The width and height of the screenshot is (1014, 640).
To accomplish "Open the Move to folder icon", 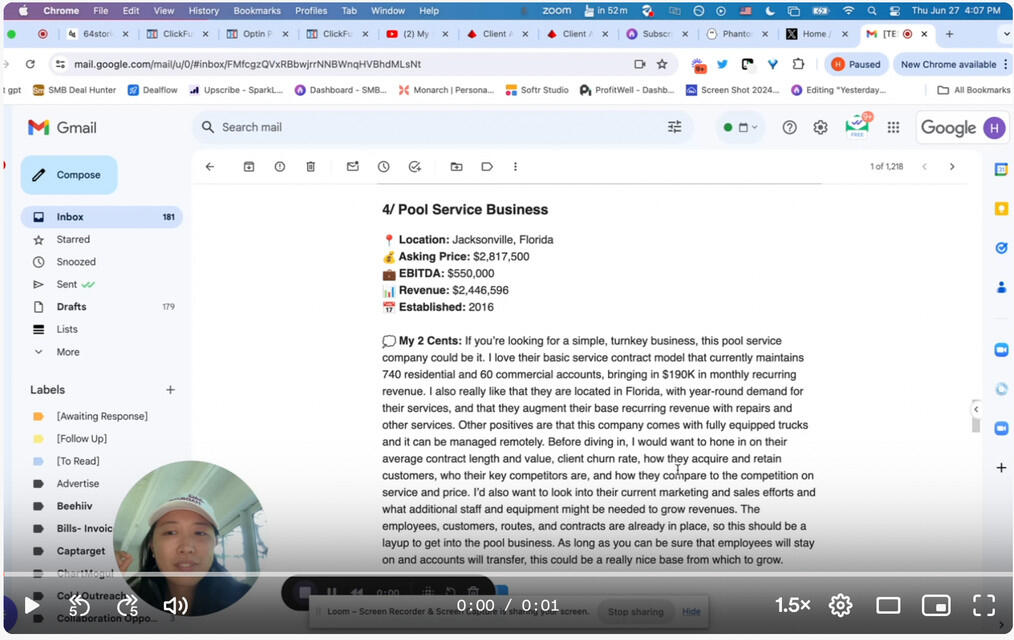I will coord(457,167).
